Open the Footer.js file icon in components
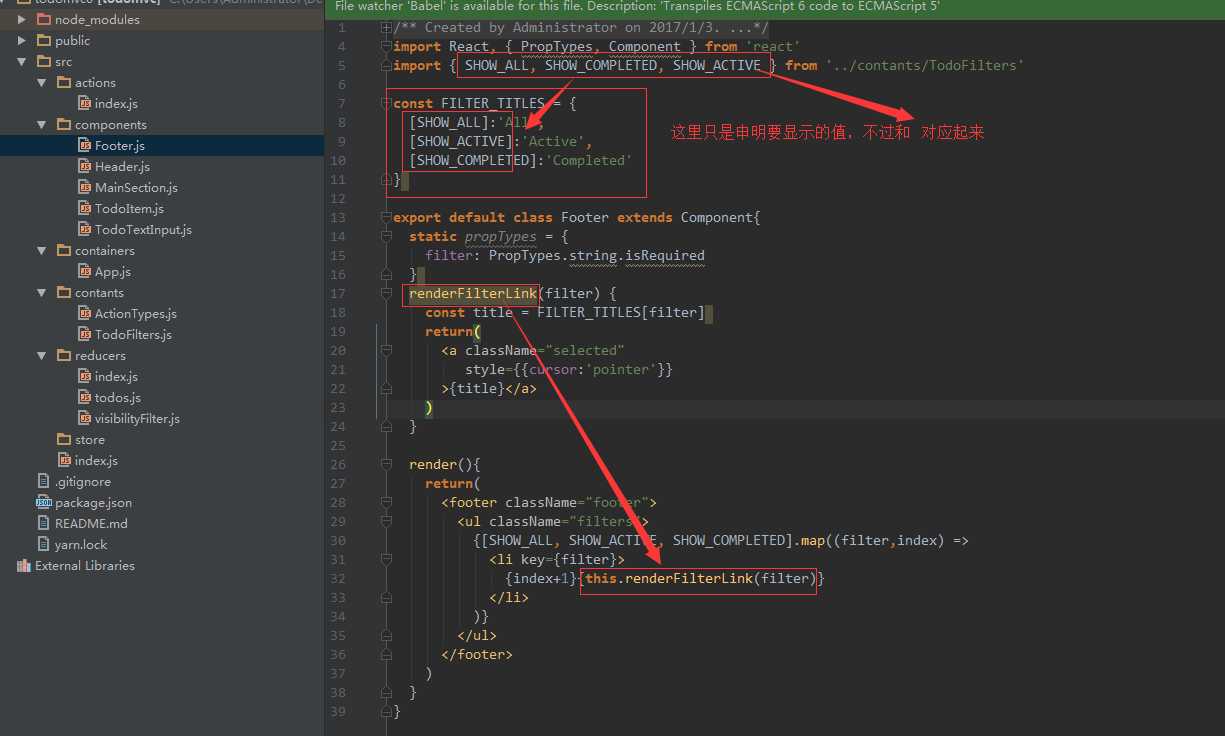The height and width of the screenshot is (736, 1225). pos(85,145)
